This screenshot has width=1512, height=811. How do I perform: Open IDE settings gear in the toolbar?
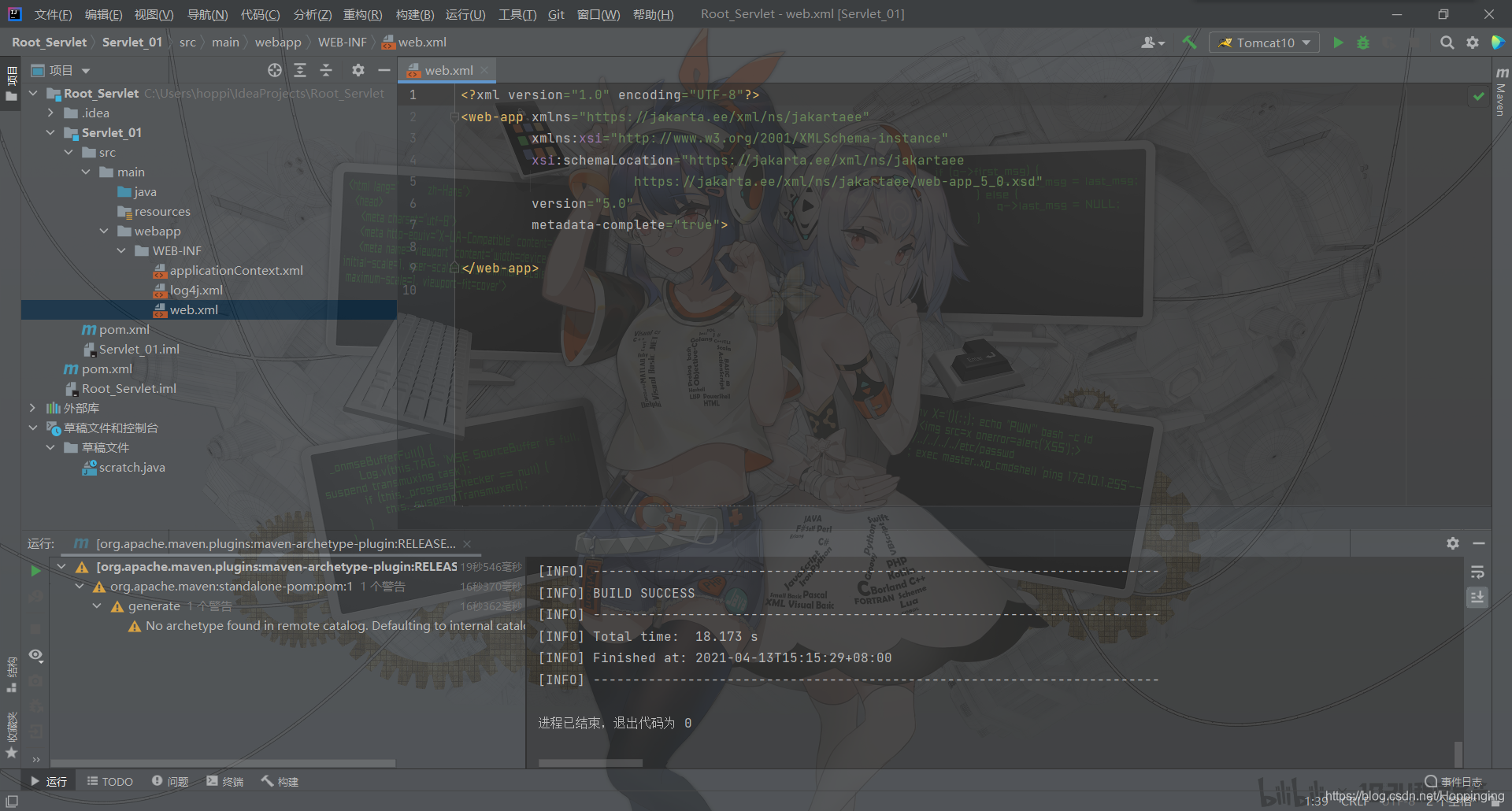click(1473, 43)
